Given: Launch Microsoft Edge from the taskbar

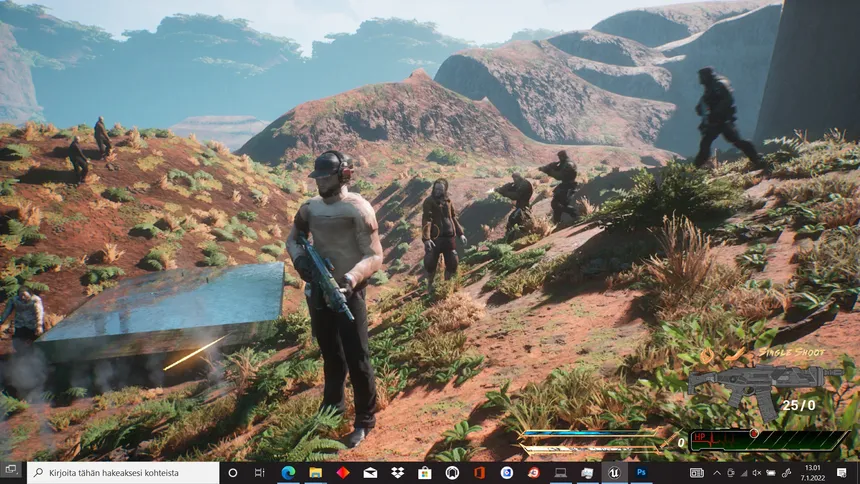Looking at the screenshot, I should [288, 472].
